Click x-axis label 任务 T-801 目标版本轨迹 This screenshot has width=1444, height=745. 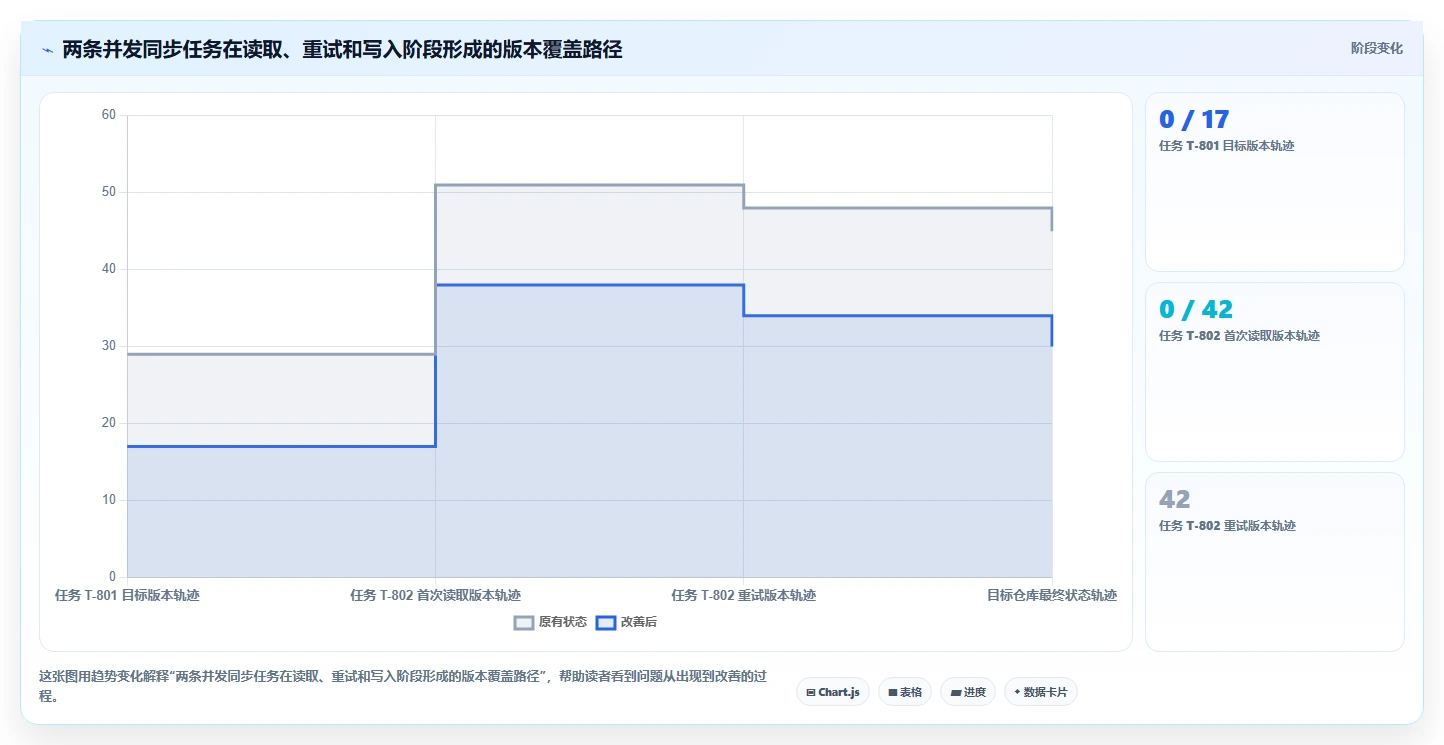click(x=127, y=595)
